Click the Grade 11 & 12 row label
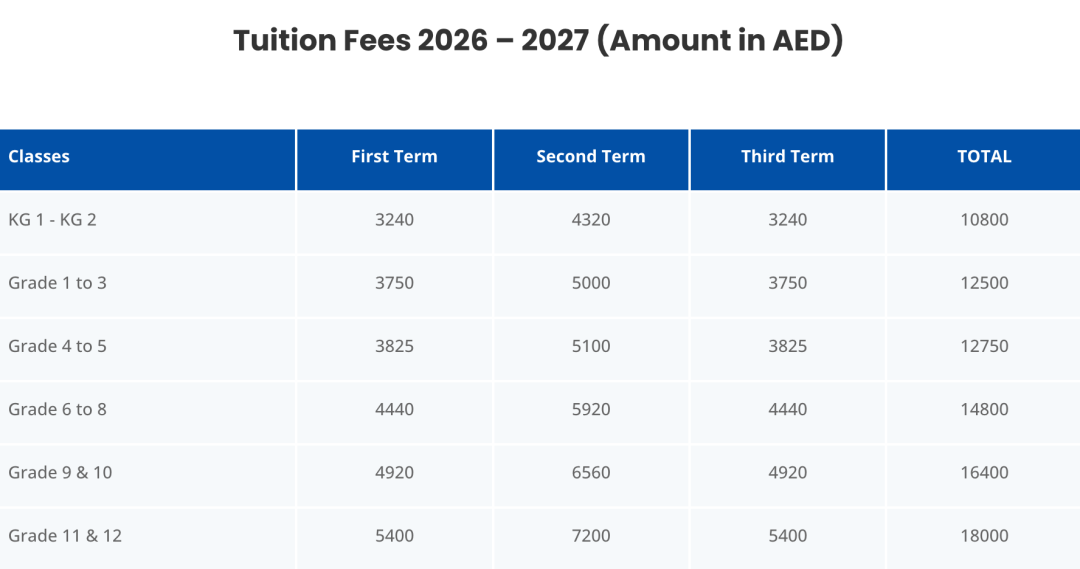The image size is (1080, 569). pyautogui.click(x=65, y=535)
